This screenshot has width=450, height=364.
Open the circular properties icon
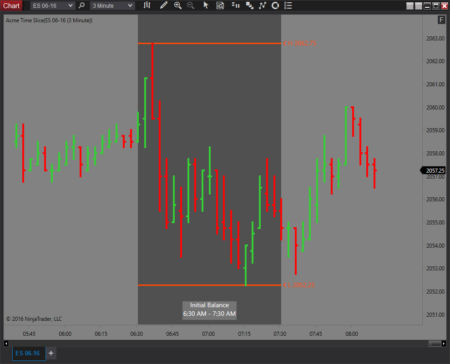pyautogui.click(x=275, y=5)
